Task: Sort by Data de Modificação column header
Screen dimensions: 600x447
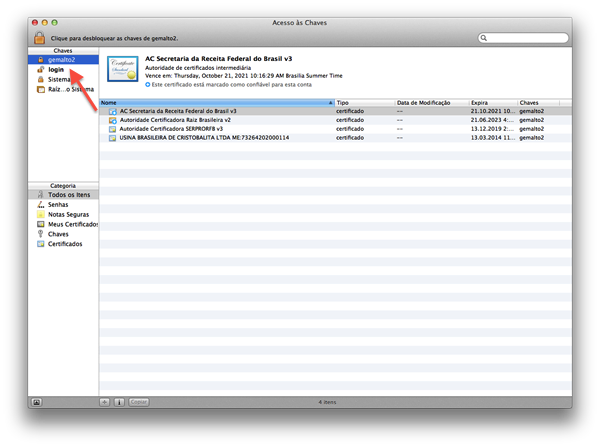Action: tap(432, 103)
